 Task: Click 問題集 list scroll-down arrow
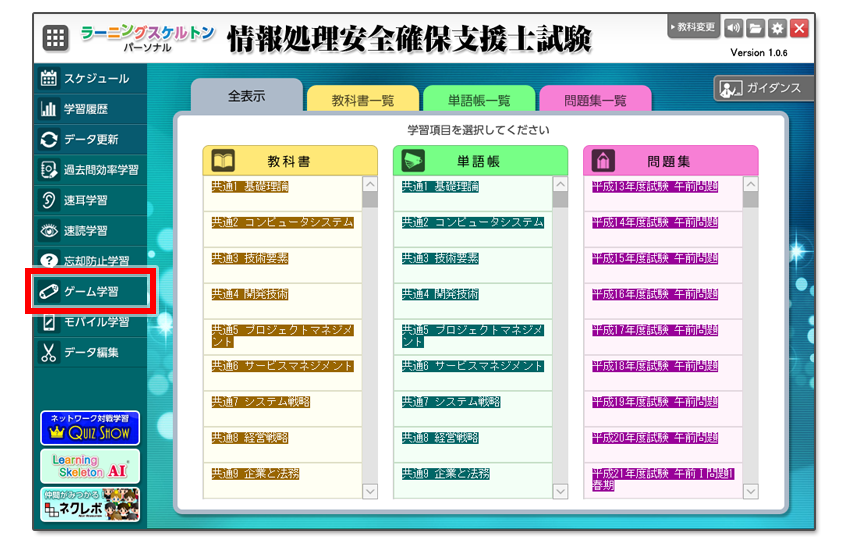point(751,491)
